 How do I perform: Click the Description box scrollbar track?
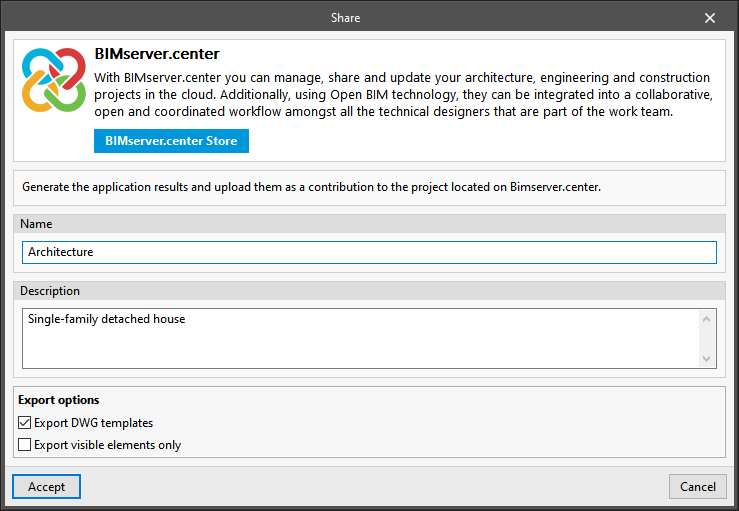[x=708, y=338]
